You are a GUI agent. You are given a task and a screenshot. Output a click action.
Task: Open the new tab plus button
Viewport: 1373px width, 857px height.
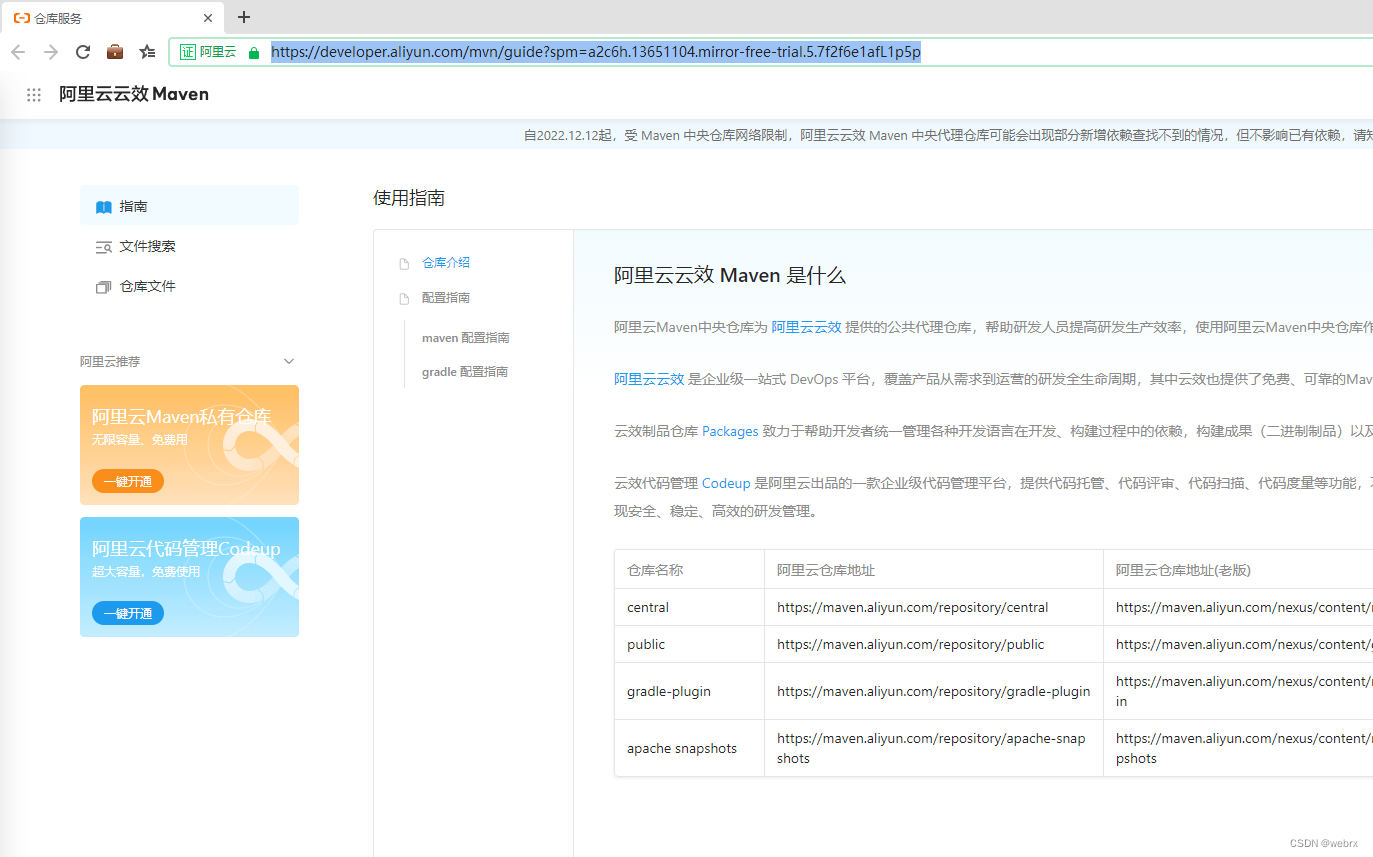click(244, 17)
